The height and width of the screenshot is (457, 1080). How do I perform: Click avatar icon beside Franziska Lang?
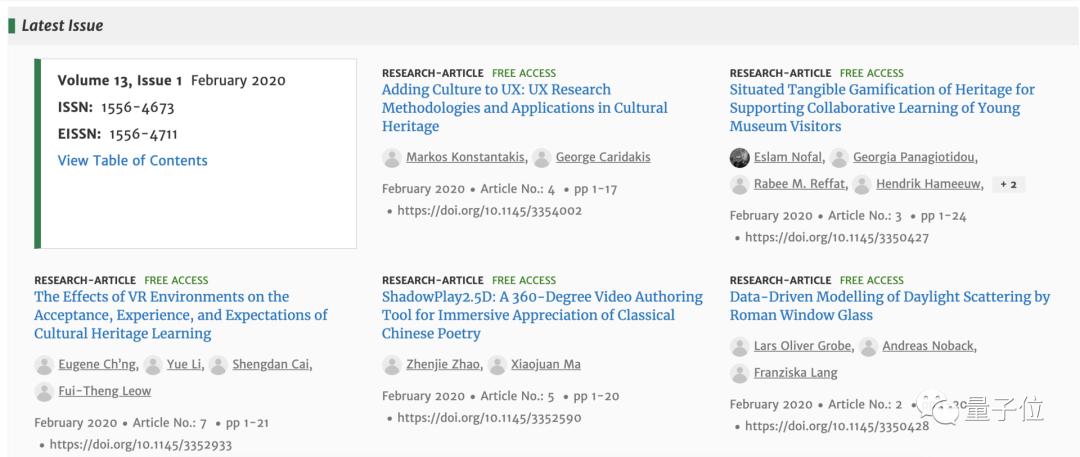tap(740, 373)
